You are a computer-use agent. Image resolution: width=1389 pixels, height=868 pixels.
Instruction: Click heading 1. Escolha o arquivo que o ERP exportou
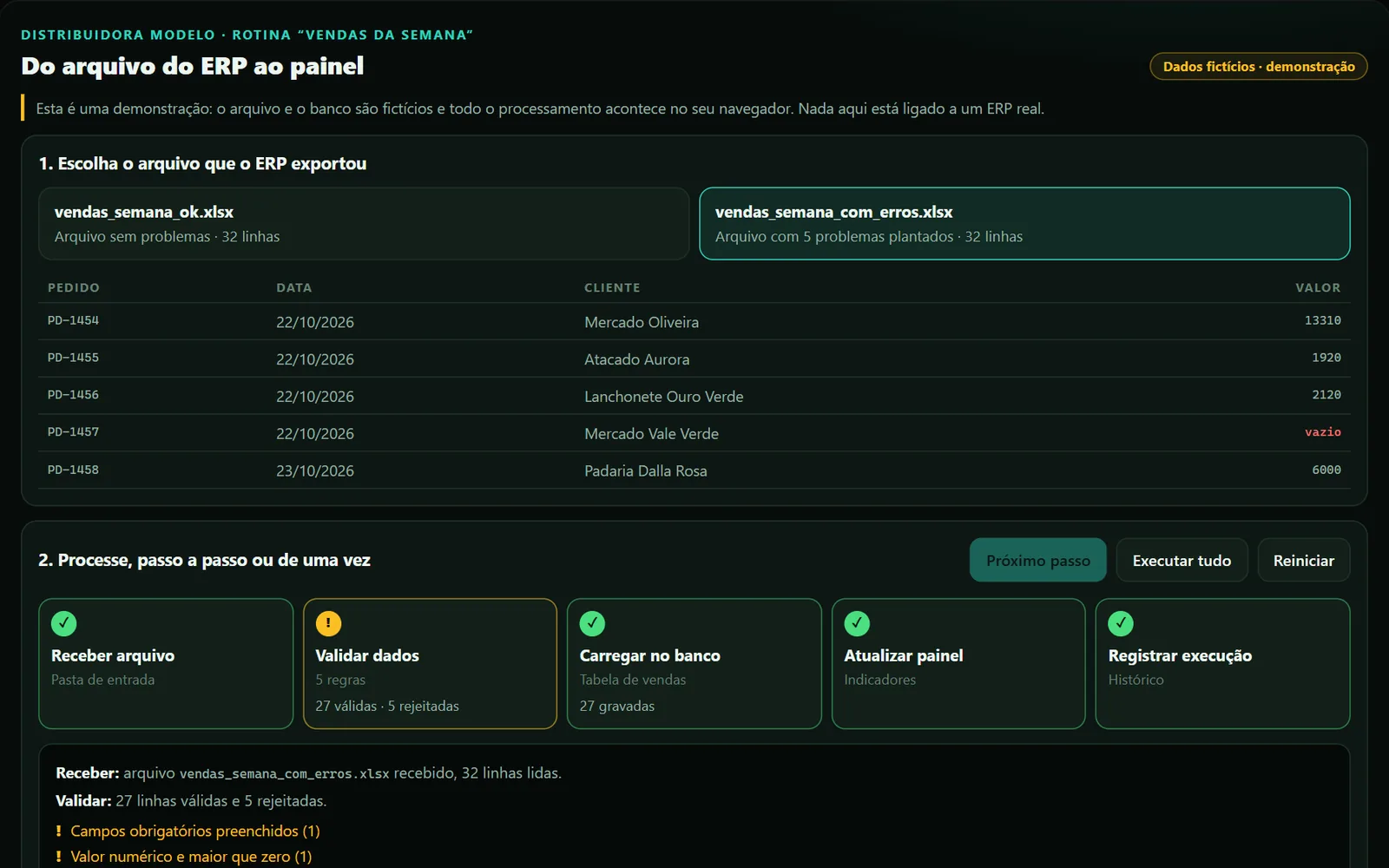coord(202,163)
